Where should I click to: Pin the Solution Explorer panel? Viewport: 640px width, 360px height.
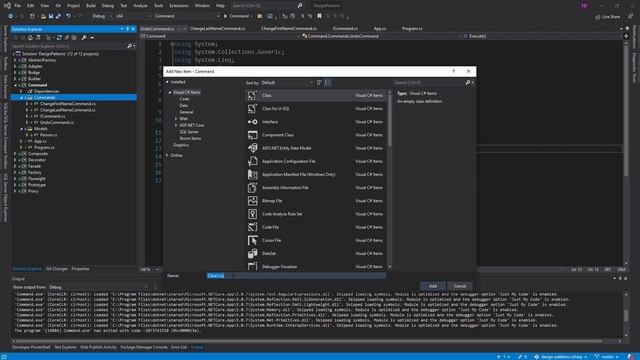pos(127,29)
